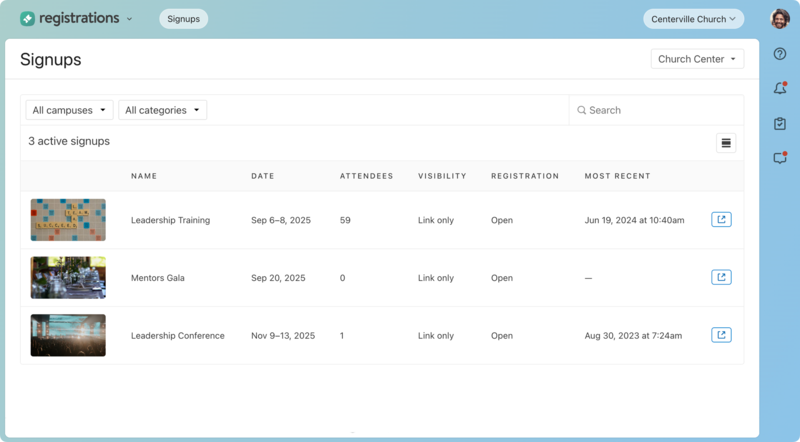Click the VISIBILITY column header

click(x=442, y=176)
